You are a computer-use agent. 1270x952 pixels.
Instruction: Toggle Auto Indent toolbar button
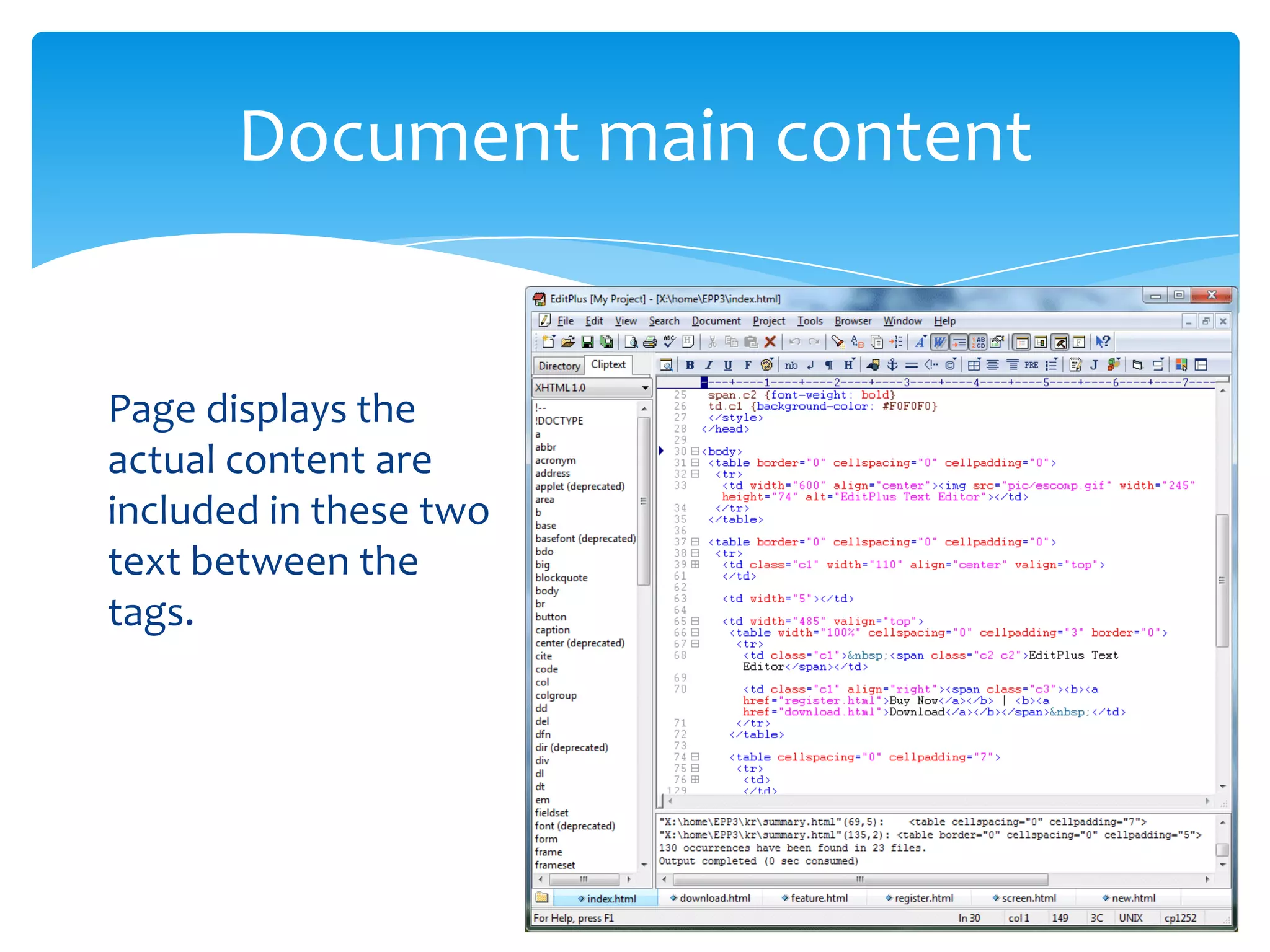click(959, 342)
